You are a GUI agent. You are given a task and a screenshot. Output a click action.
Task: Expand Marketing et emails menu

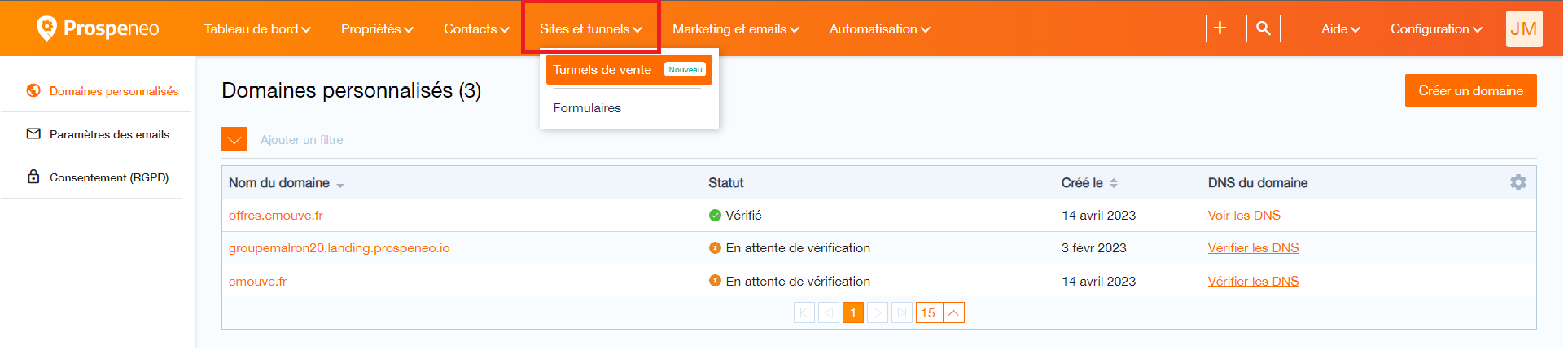pyautogui.click(x=736, y=29)
